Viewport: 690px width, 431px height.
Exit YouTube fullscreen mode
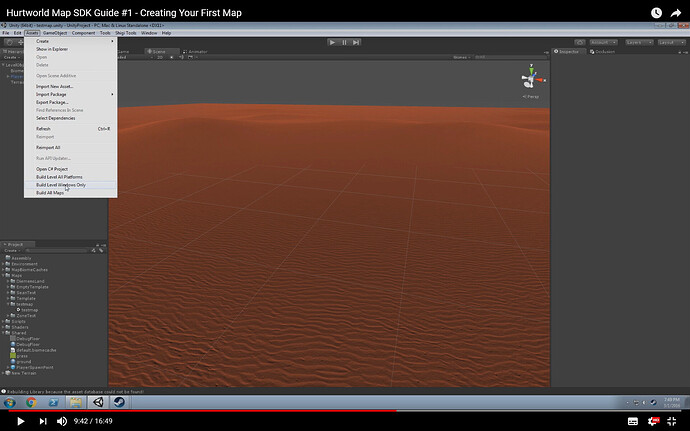coord(672,421)
